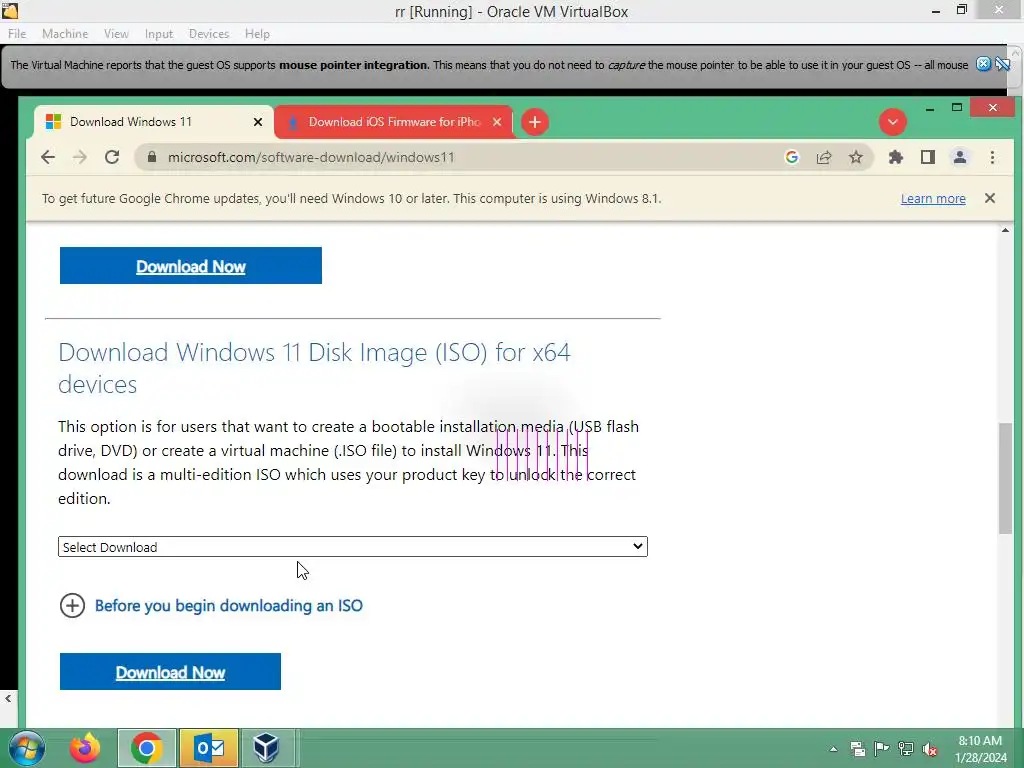Click the Action Center flag icon
The width and height of the screenshot is (1024, 768).
pyautogui.click(x=882, y=749)
